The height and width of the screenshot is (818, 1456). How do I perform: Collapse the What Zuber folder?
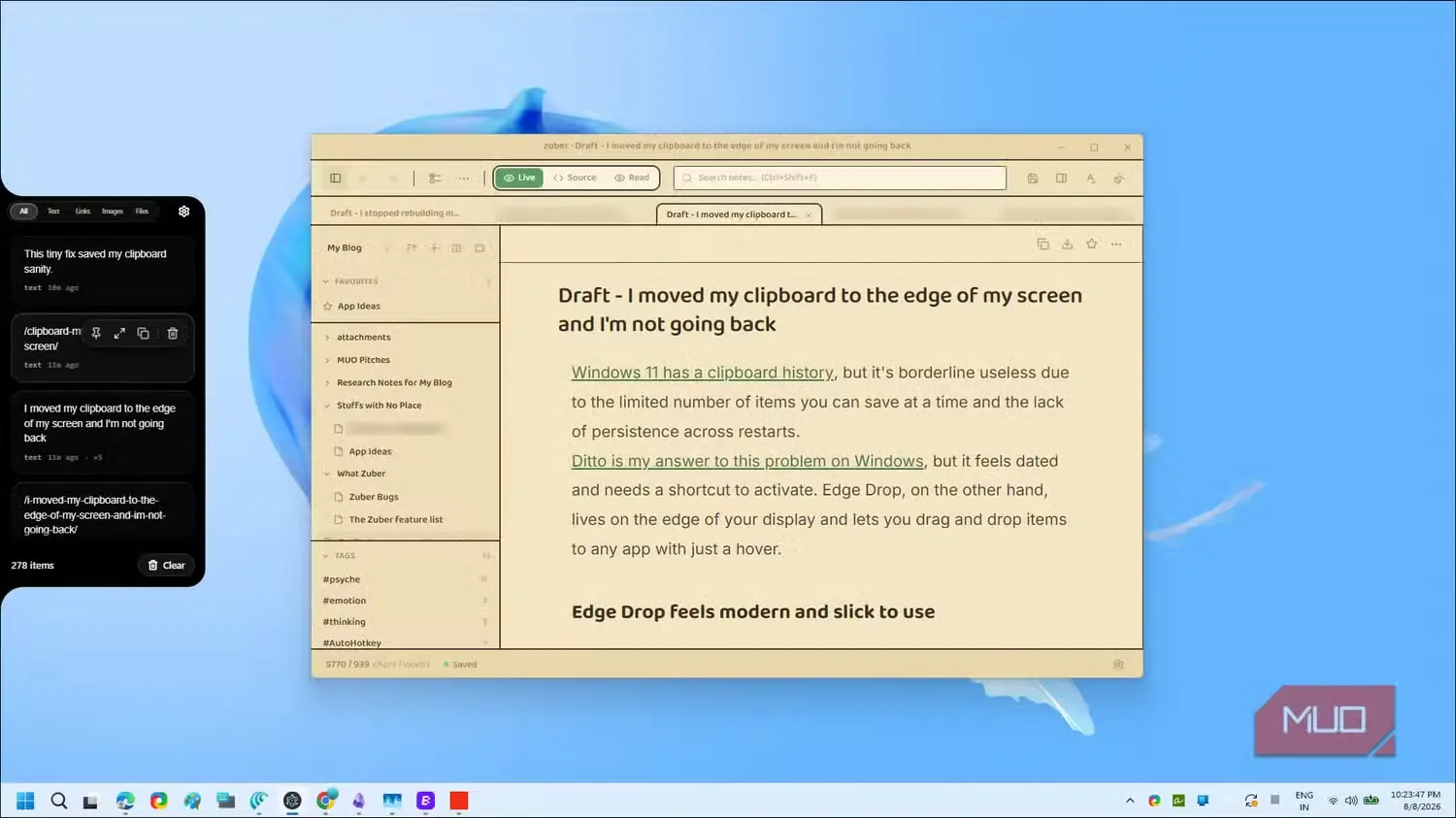coord(327,474)
